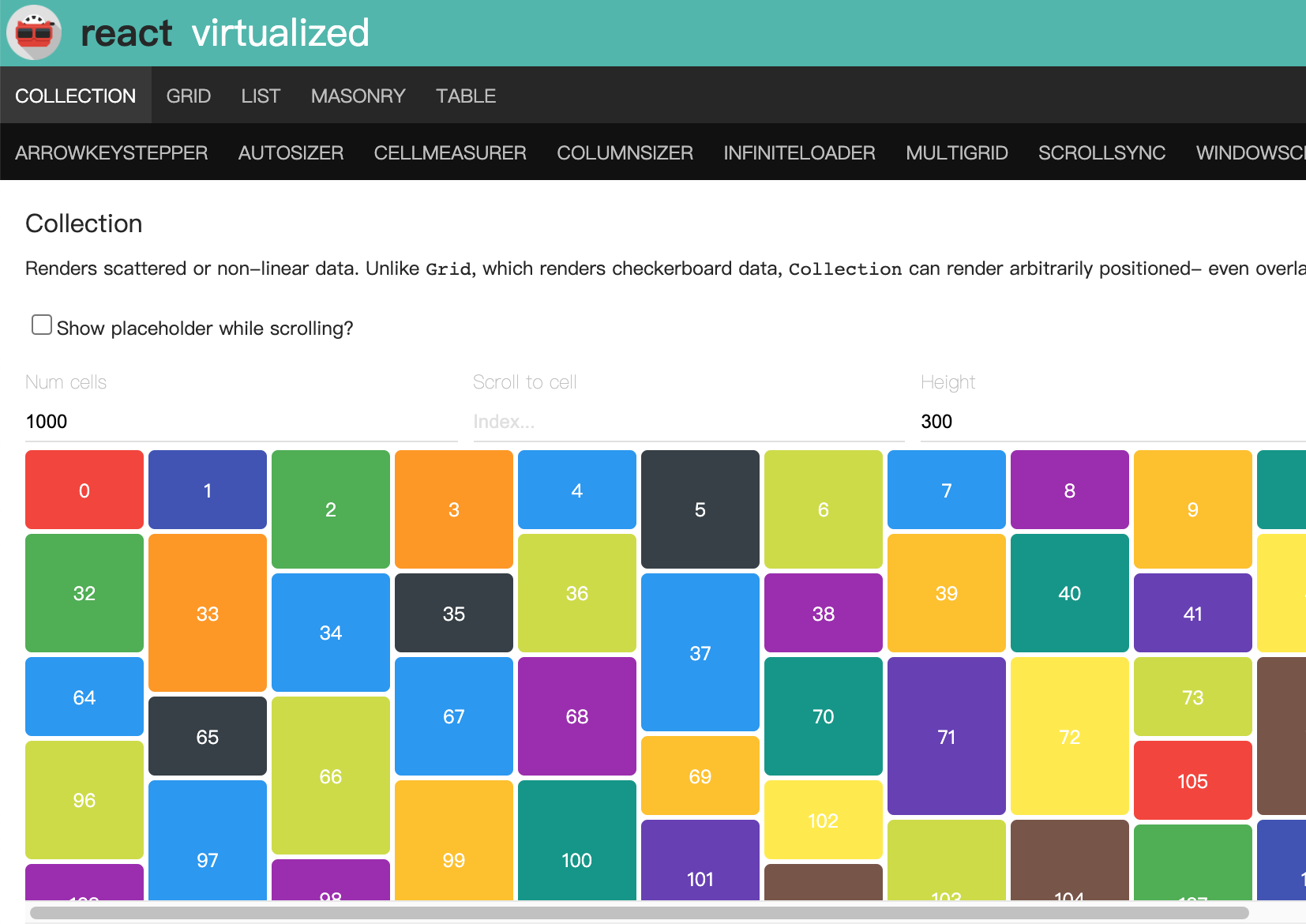Select the violet cell 71

tap(947, 736)
